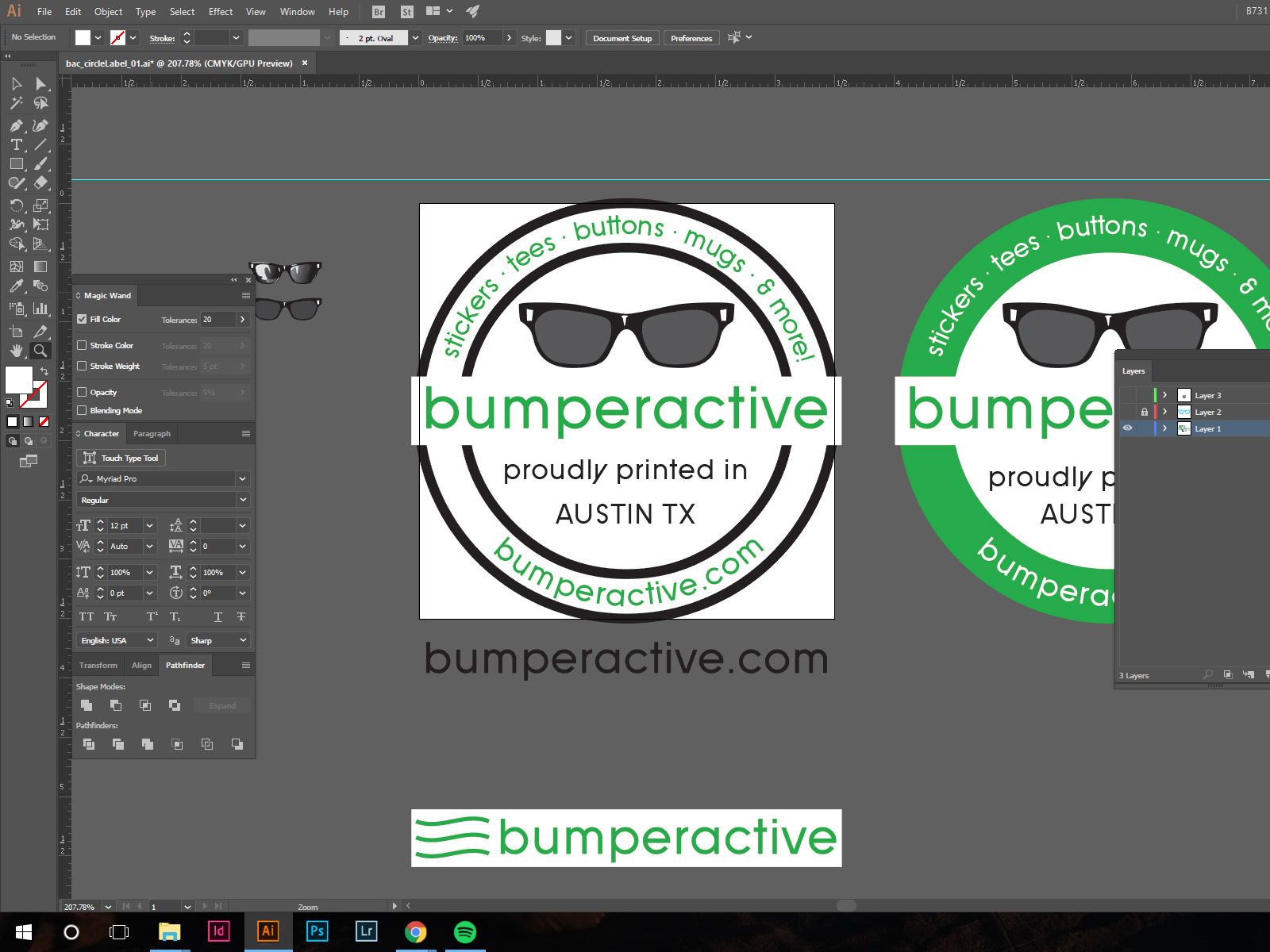Choose the Pen tool
Image resolution: width=1270 pixels, height=952 pixels.
pos(16,125)
